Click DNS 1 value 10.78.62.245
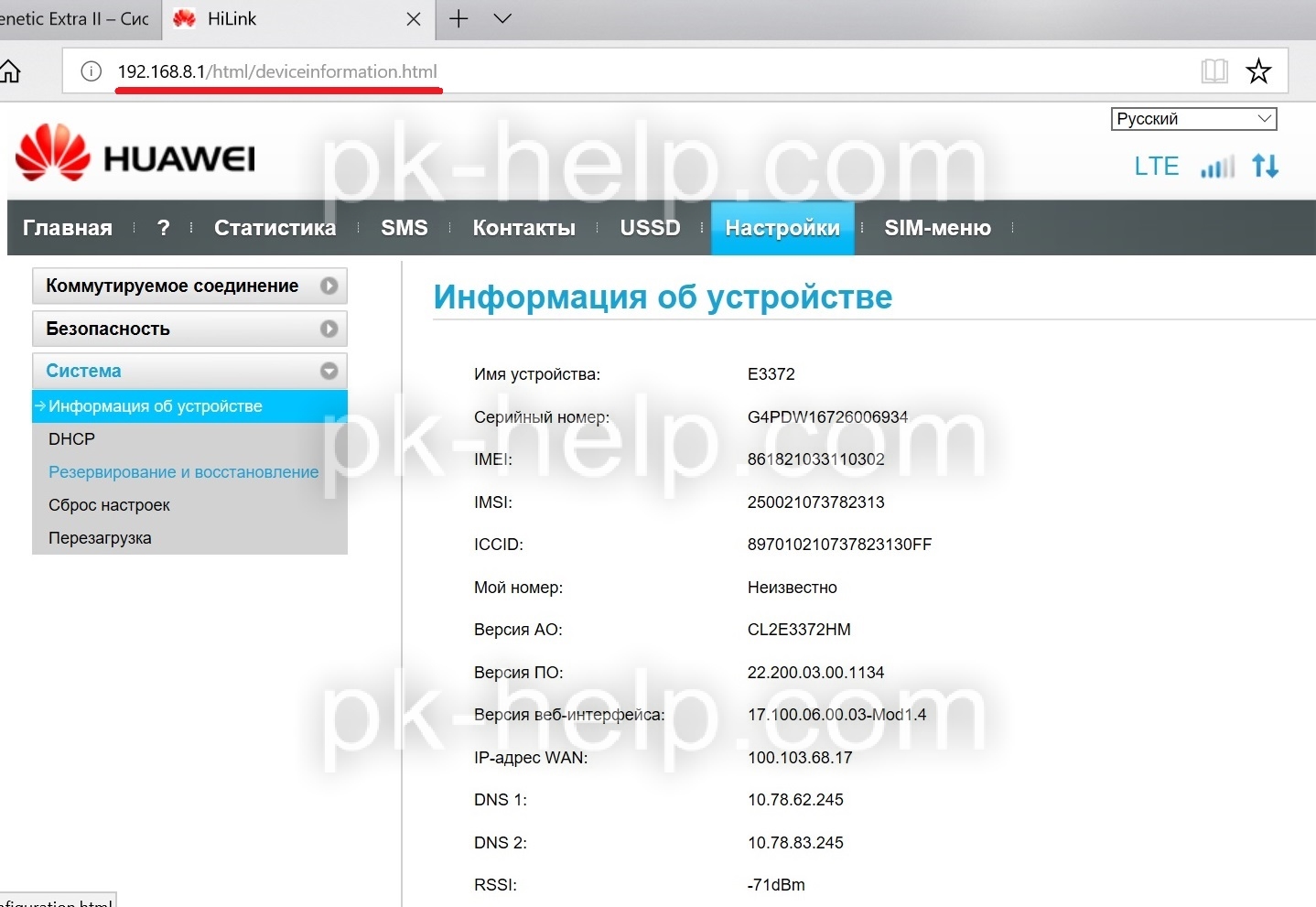1316x907 pixels. pos(795,800)
